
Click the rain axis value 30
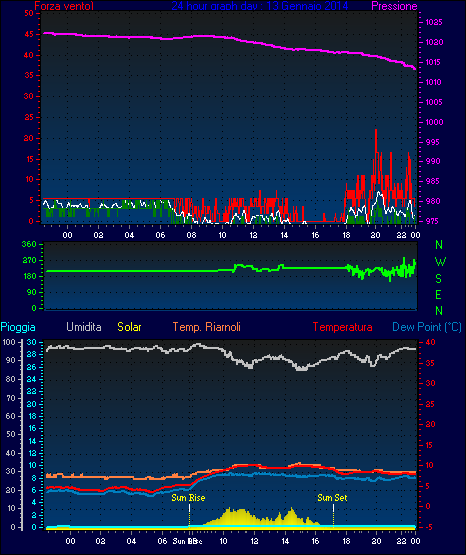31,342
